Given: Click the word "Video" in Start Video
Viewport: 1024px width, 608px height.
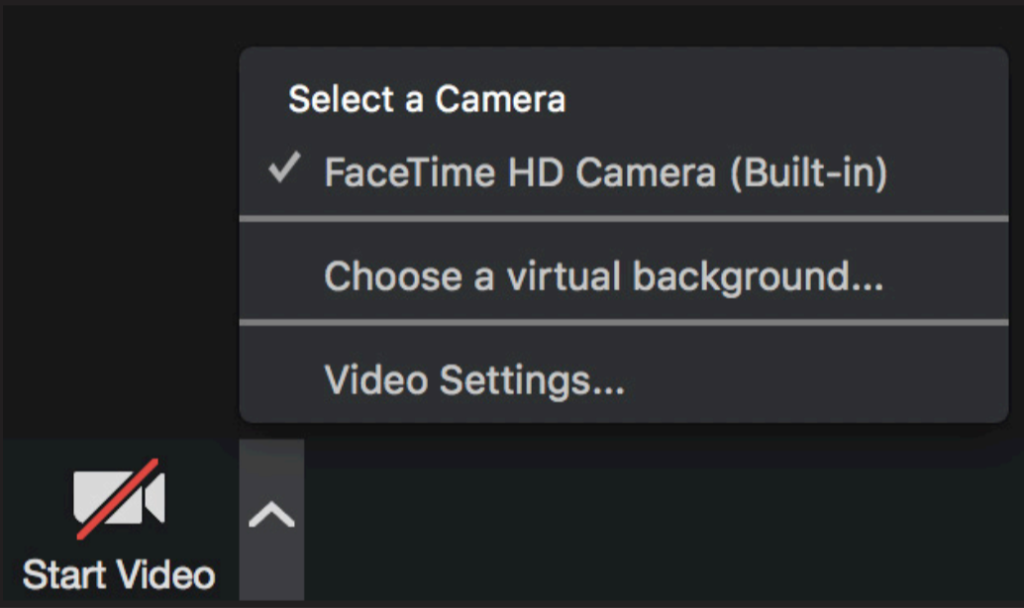Looking at the screenshot, I should point(167,575).
